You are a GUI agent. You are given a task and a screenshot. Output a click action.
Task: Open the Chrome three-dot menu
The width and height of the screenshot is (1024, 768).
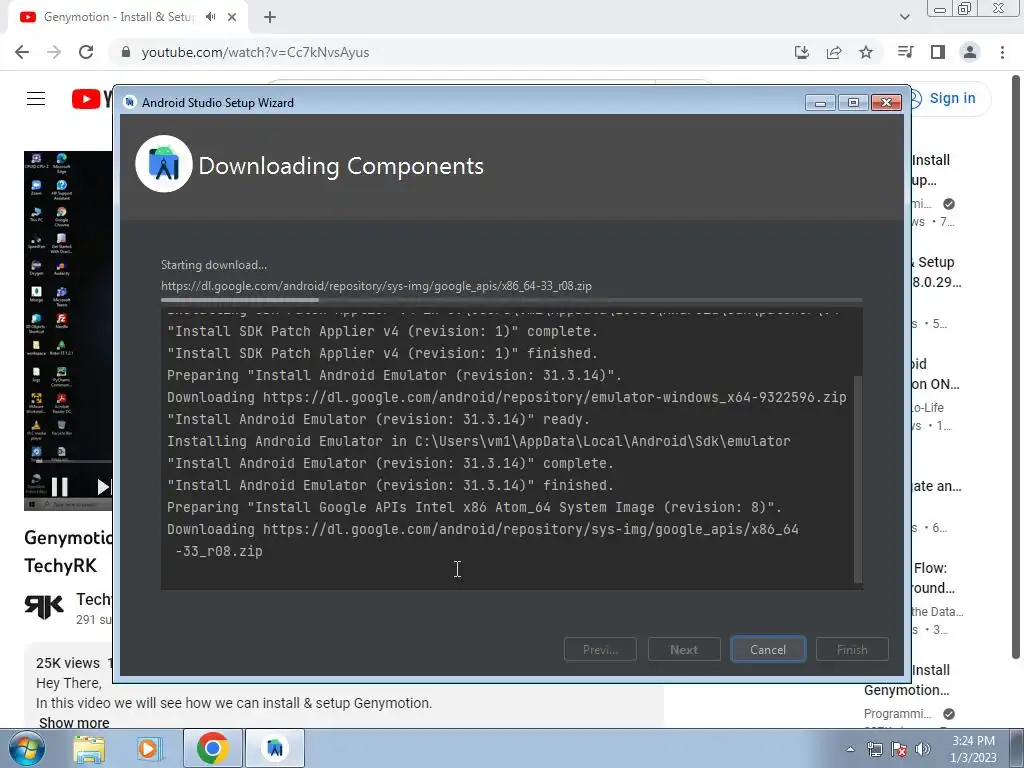point(1002,52)
